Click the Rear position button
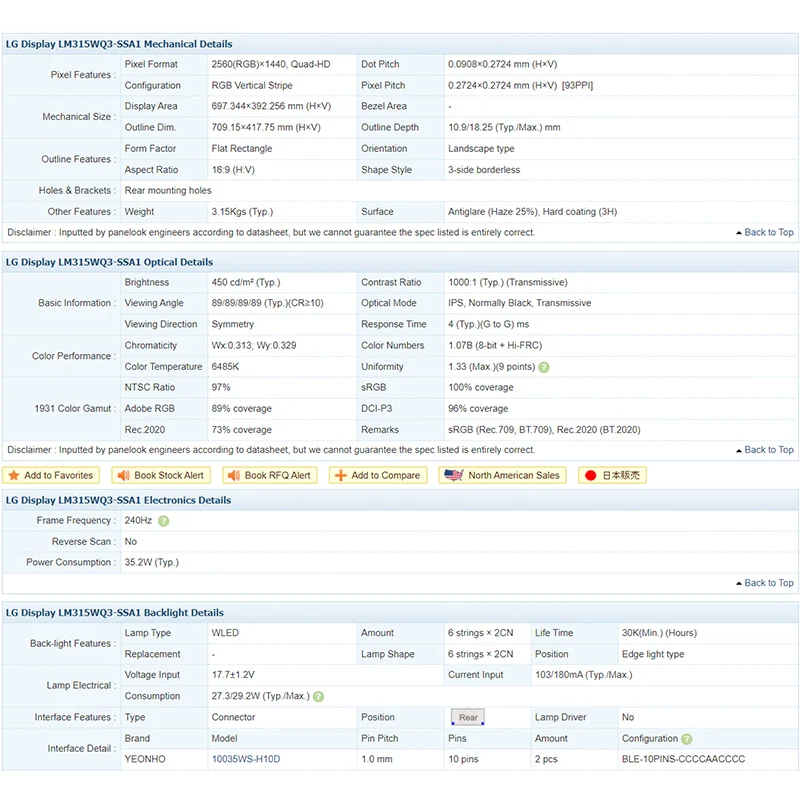 468,717
